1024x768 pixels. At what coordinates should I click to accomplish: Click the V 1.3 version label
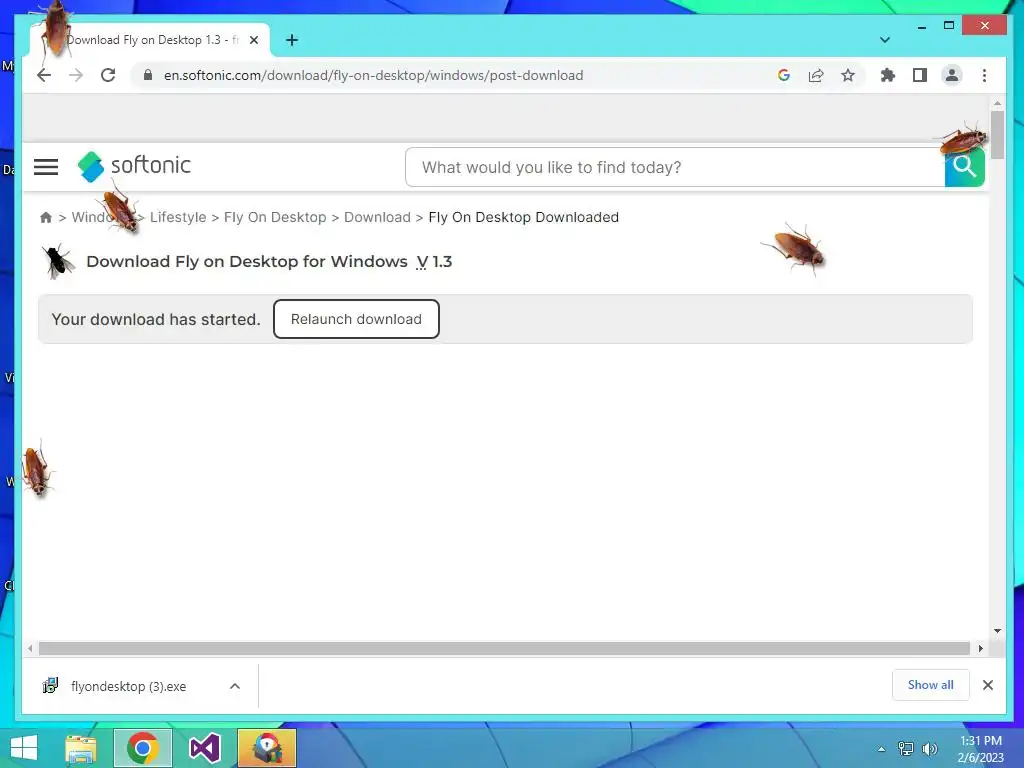point(434,261)
